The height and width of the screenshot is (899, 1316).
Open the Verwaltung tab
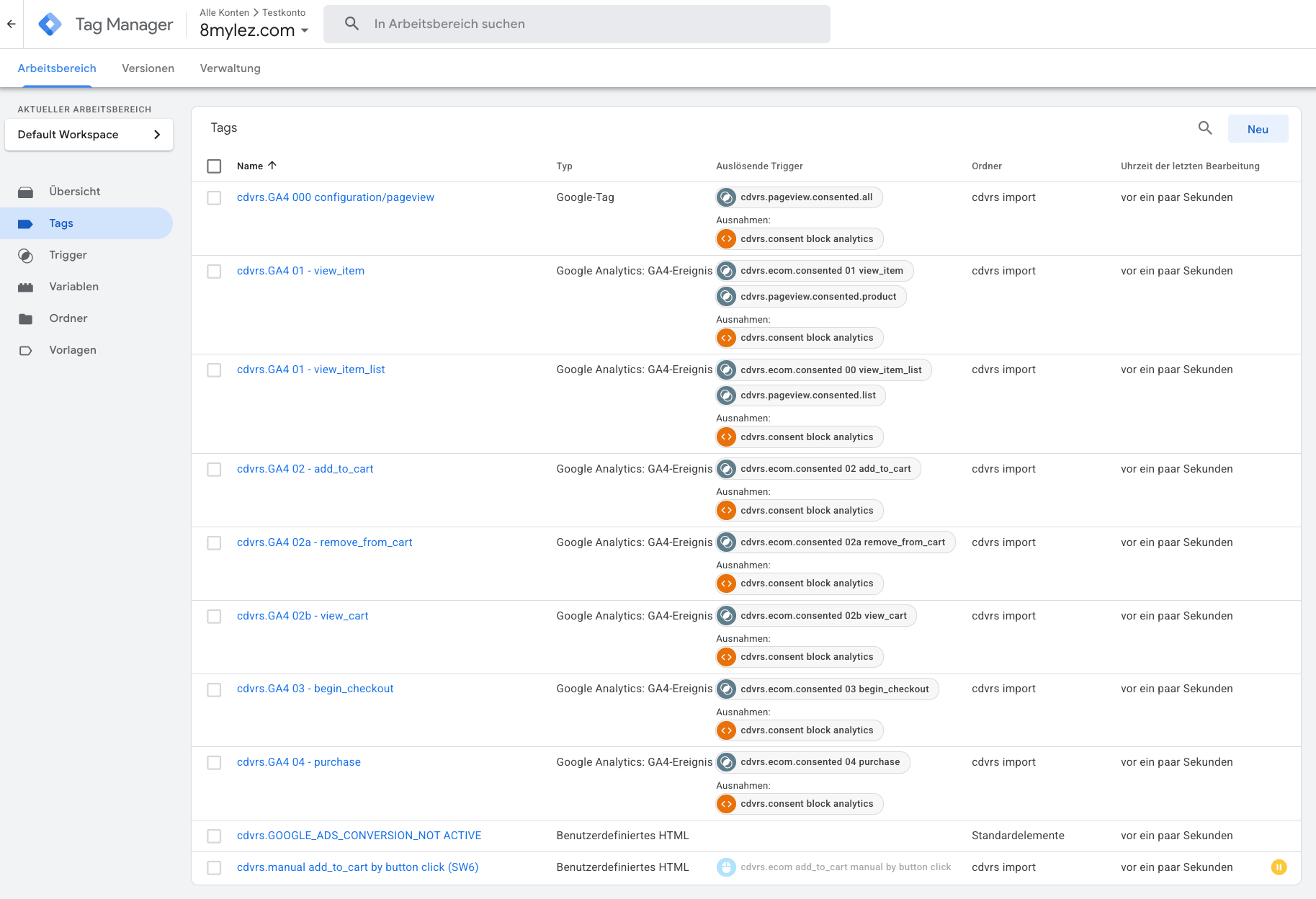click(230, 68)
